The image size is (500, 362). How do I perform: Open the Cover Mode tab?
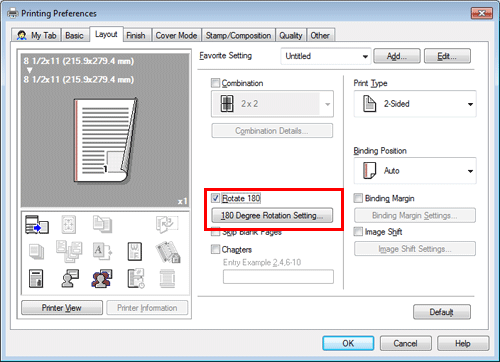click(176, 35)
